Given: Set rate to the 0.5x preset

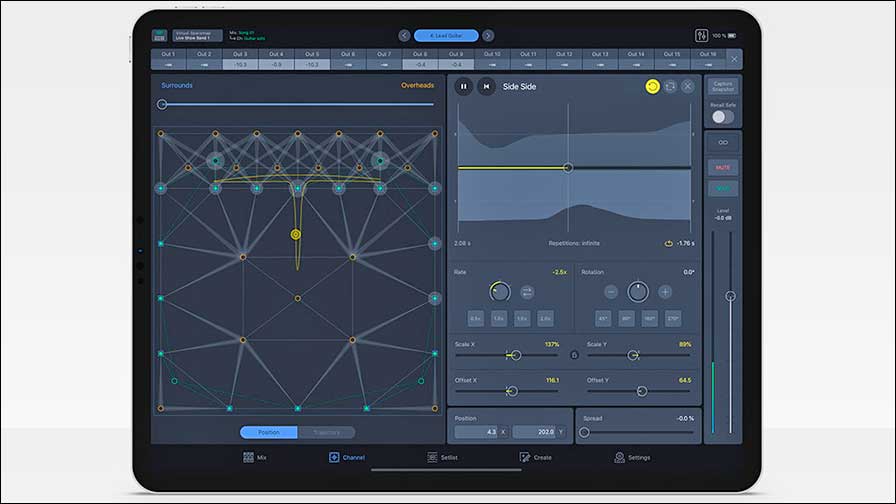Looking at the screenshot, I should point(475,318).
